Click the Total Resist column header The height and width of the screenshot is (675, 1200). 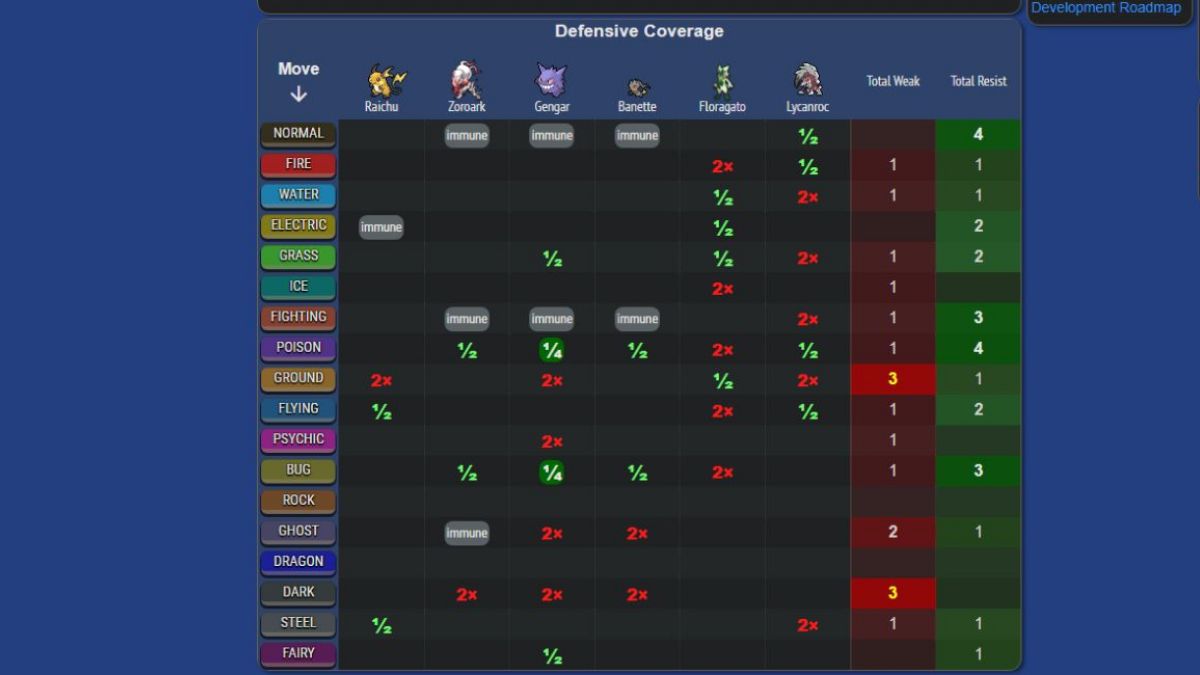(x=978, y=81)
